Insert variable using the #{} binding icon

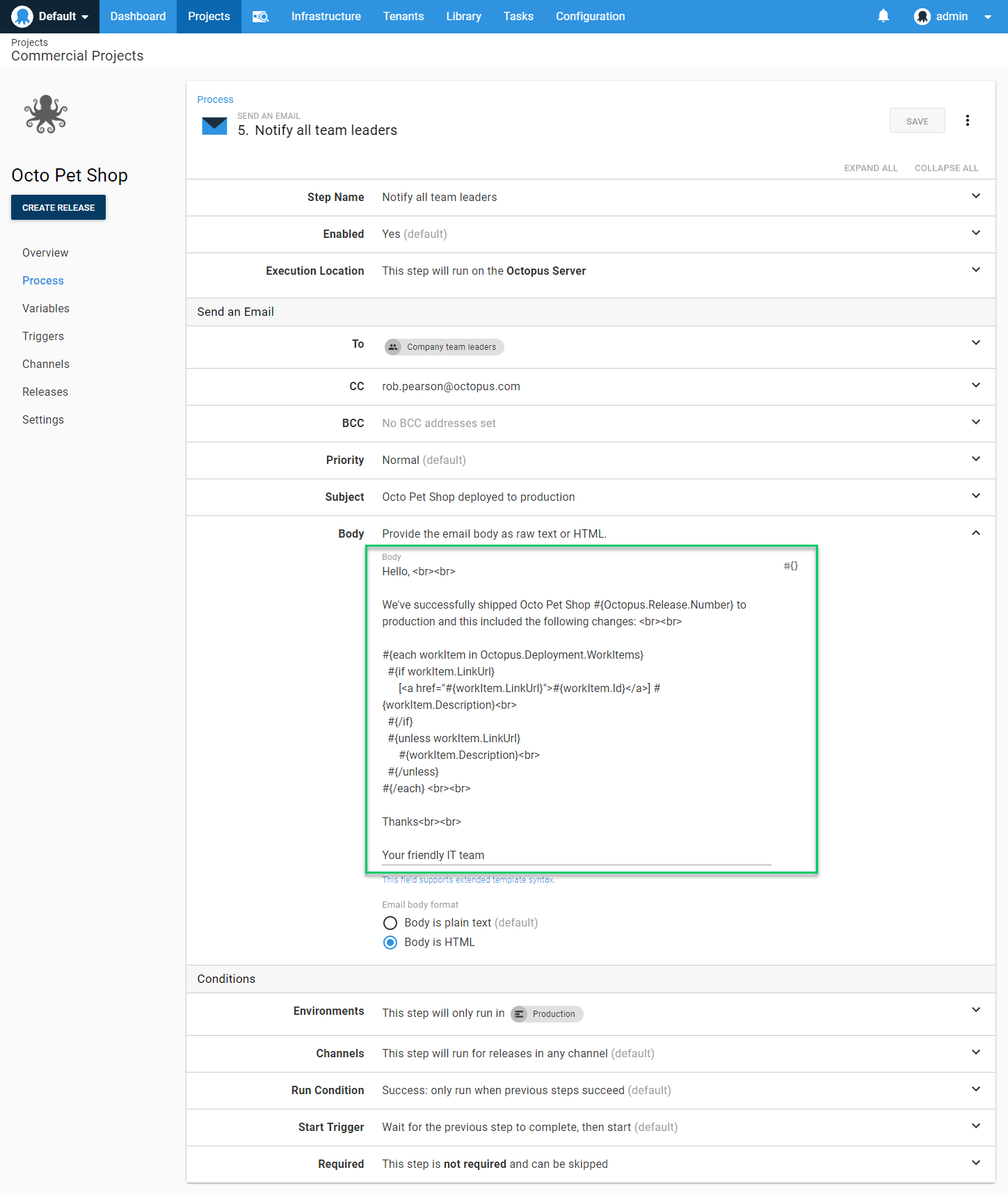click(791, 566)
